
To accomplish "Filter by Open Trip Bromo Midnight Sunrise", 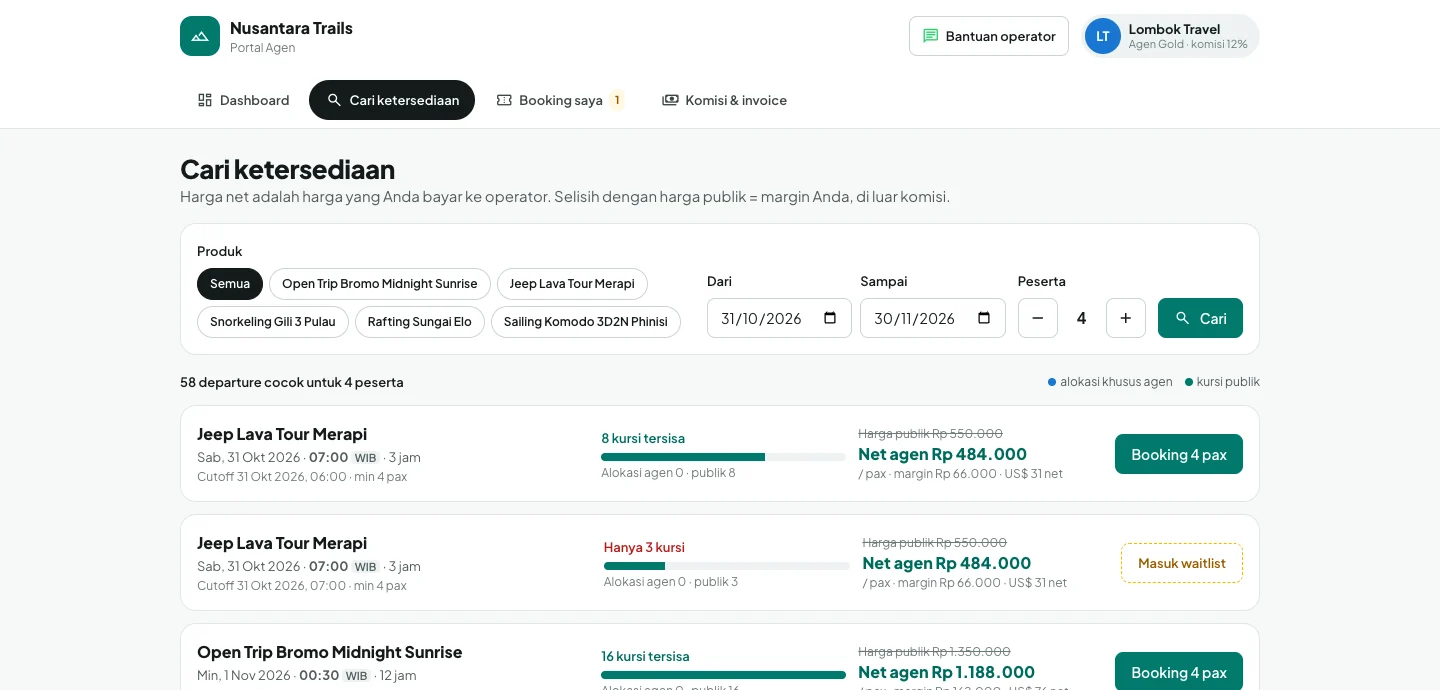I will pos(380,284).
